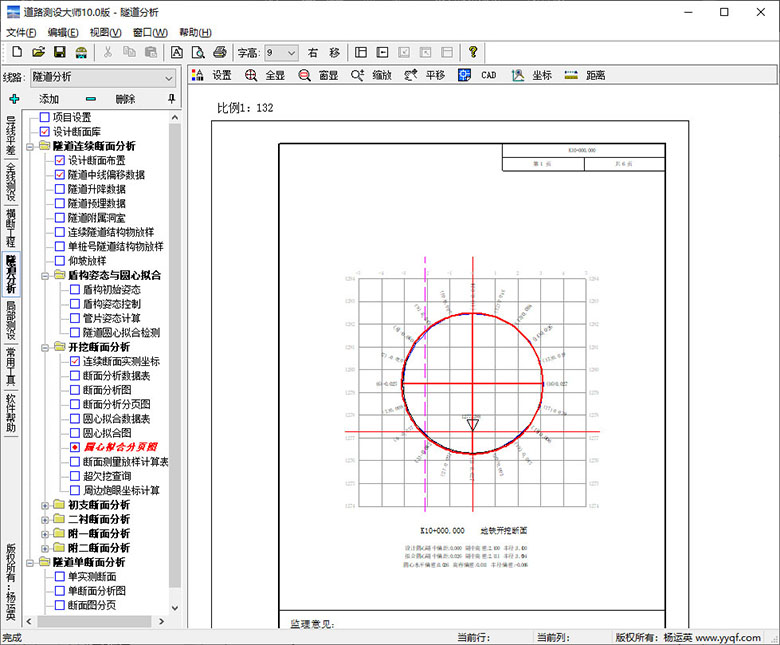Click the Open folder toolbar icon
This screenshot has width=780, height=645.
[38, 52]
